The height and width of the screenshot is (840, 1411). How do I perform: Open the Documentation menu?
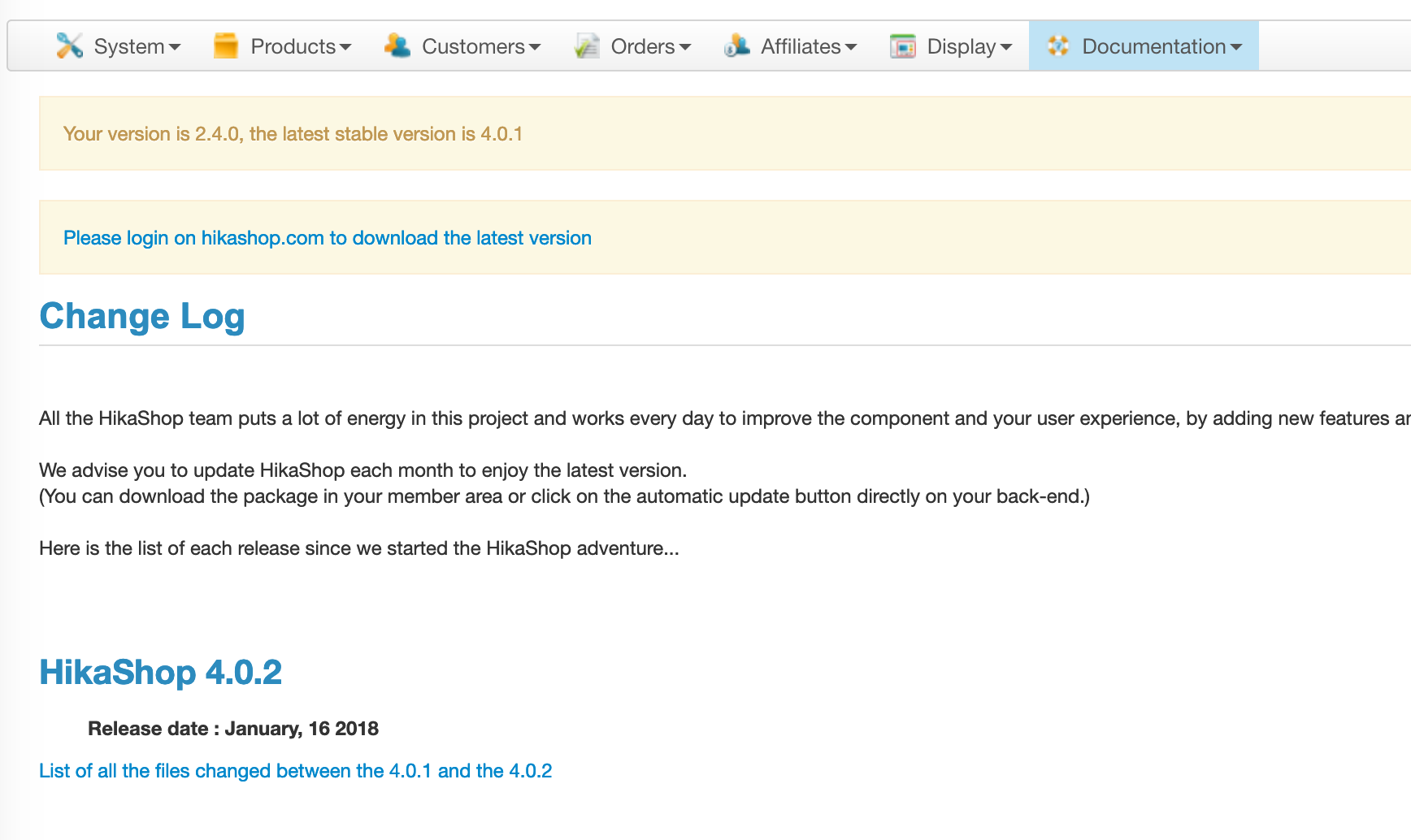[1153, 46]
